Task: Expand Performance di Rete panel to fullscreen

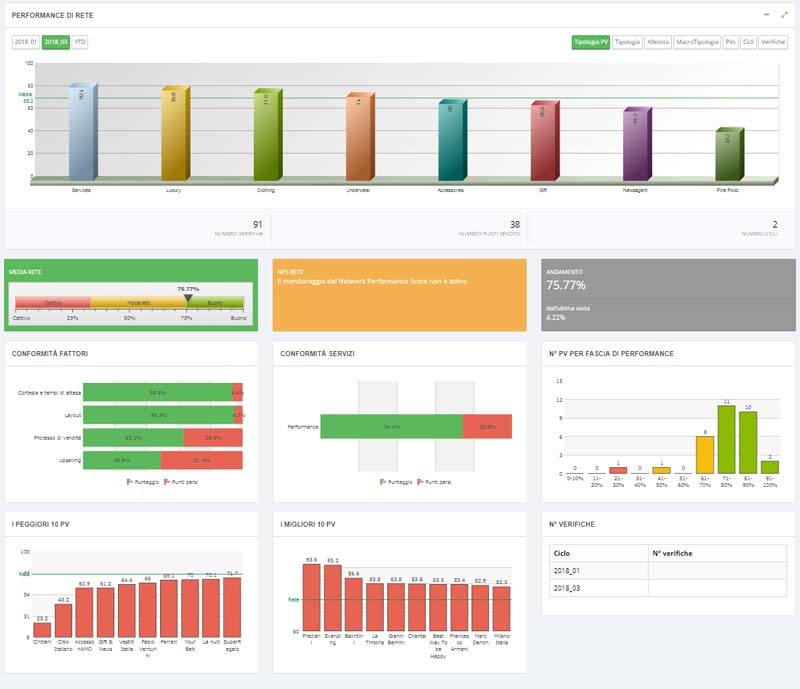Action: click(784, 15)
